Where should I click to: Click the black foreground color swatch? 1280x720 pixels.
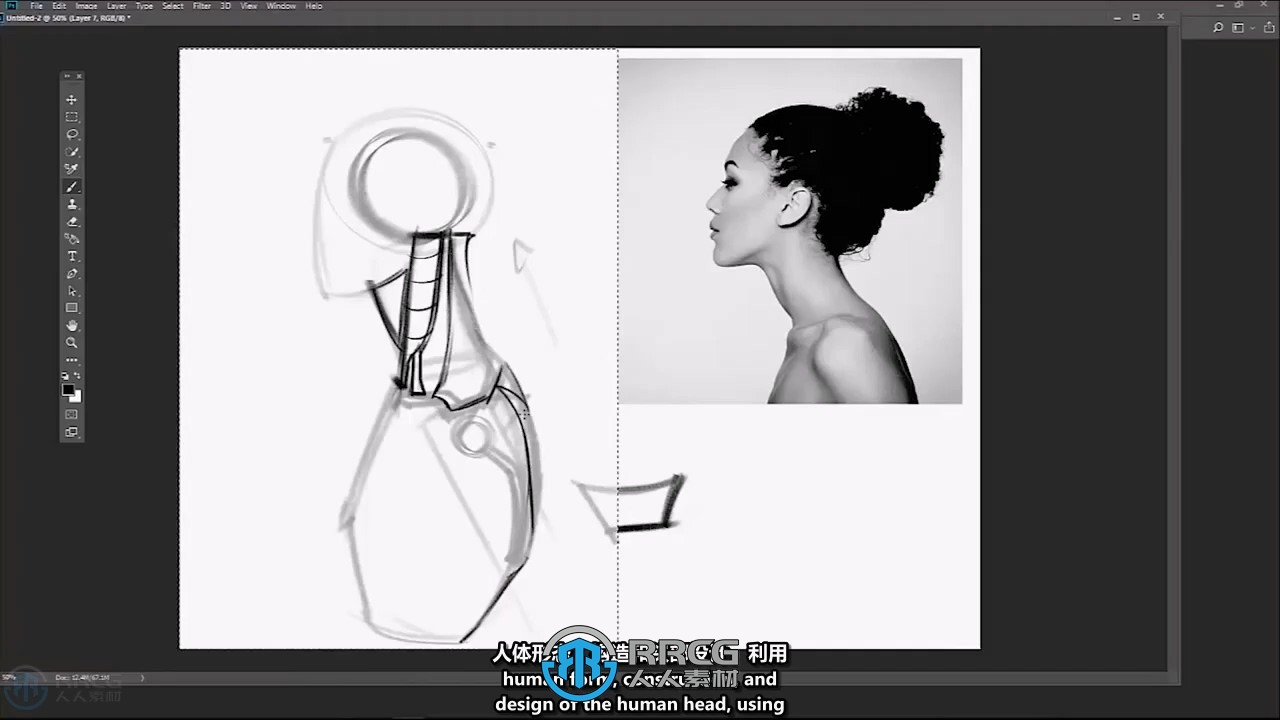coord(68,390)
